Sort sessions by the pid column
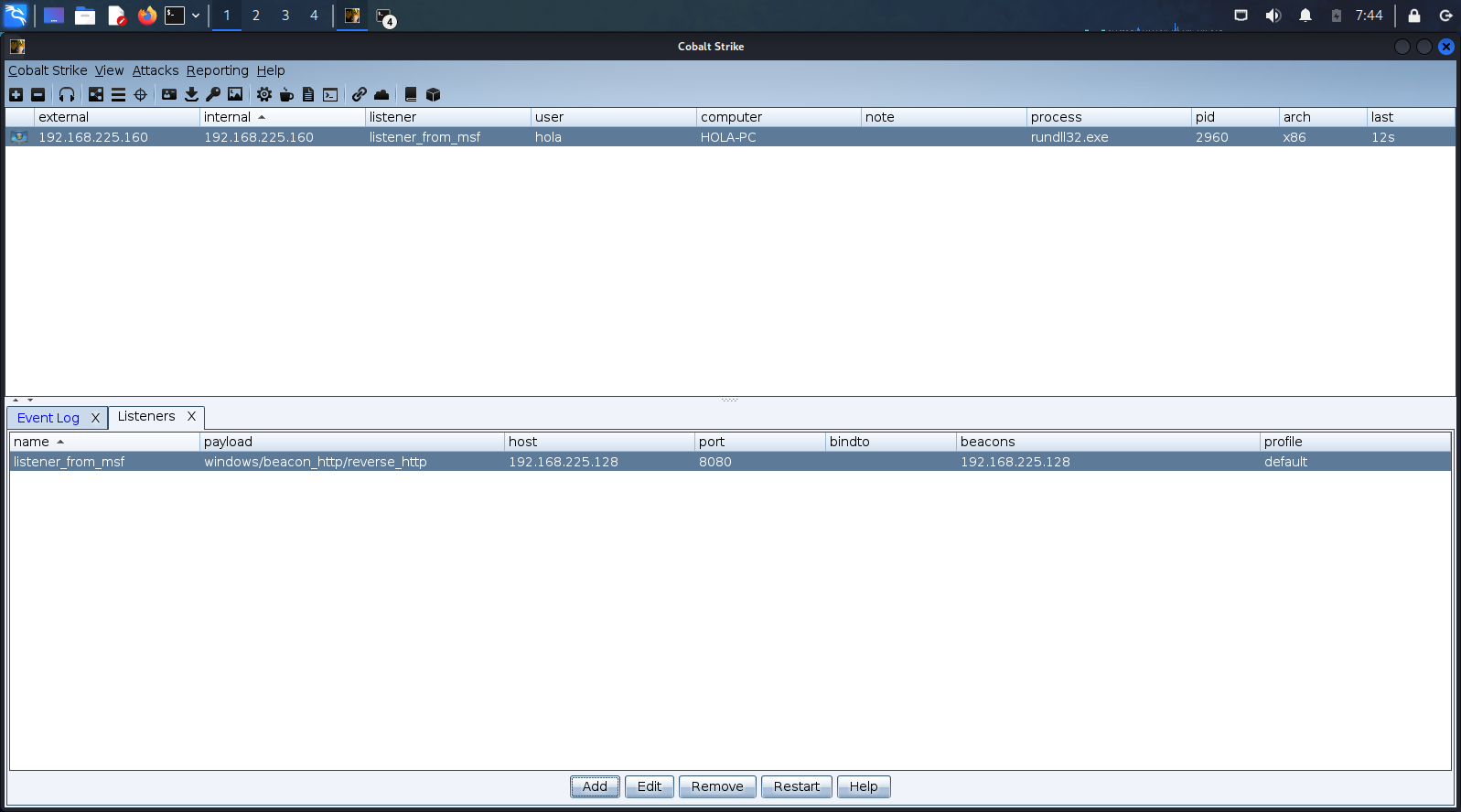This screenshot has width=1461, height=812. pos(1235,117)
